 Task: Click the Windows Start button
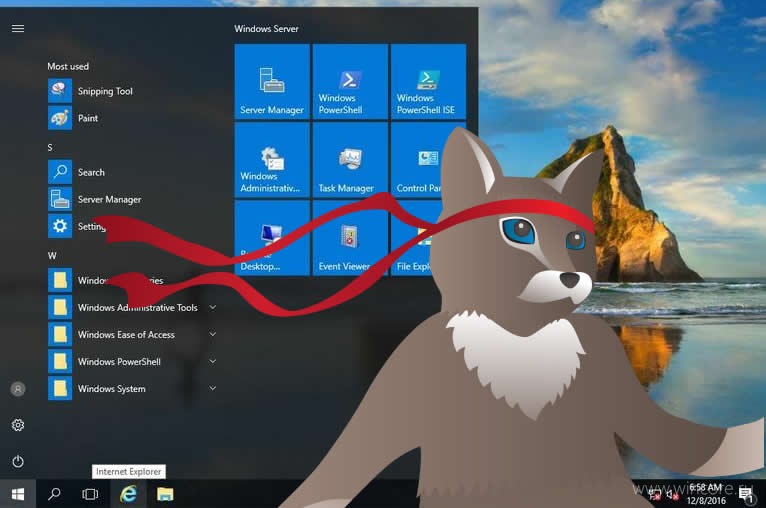click(x=18, y=494)
